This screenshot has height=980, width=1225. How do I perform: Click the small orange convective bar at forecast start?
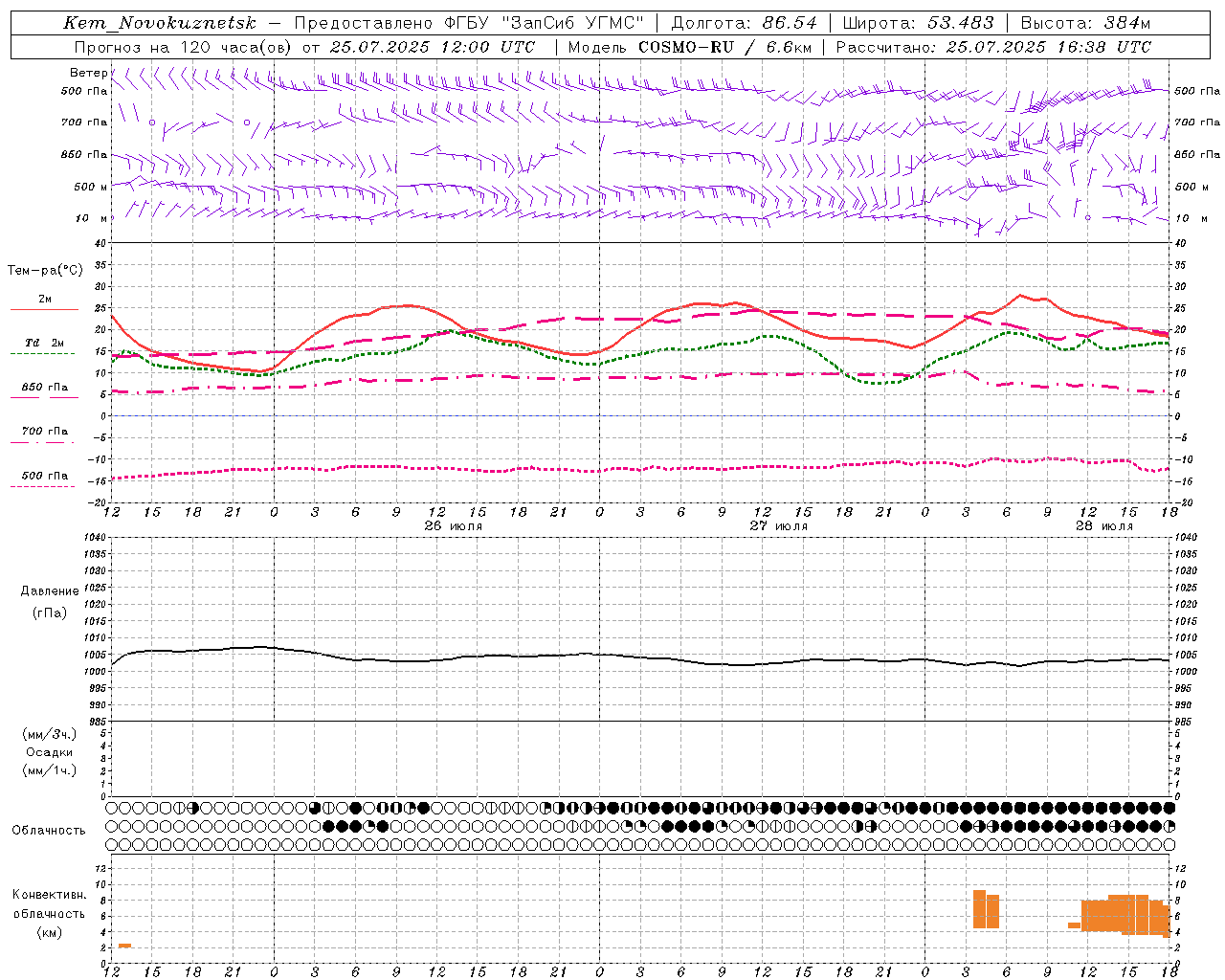click(124, 946)
